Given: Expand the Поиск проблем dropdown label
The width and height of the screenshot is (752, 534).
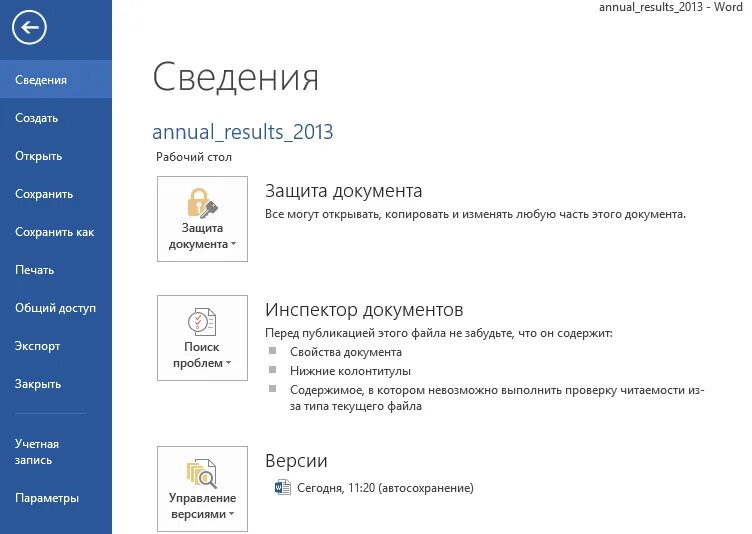Looking at the screenshot, I should tap(202, 355).
